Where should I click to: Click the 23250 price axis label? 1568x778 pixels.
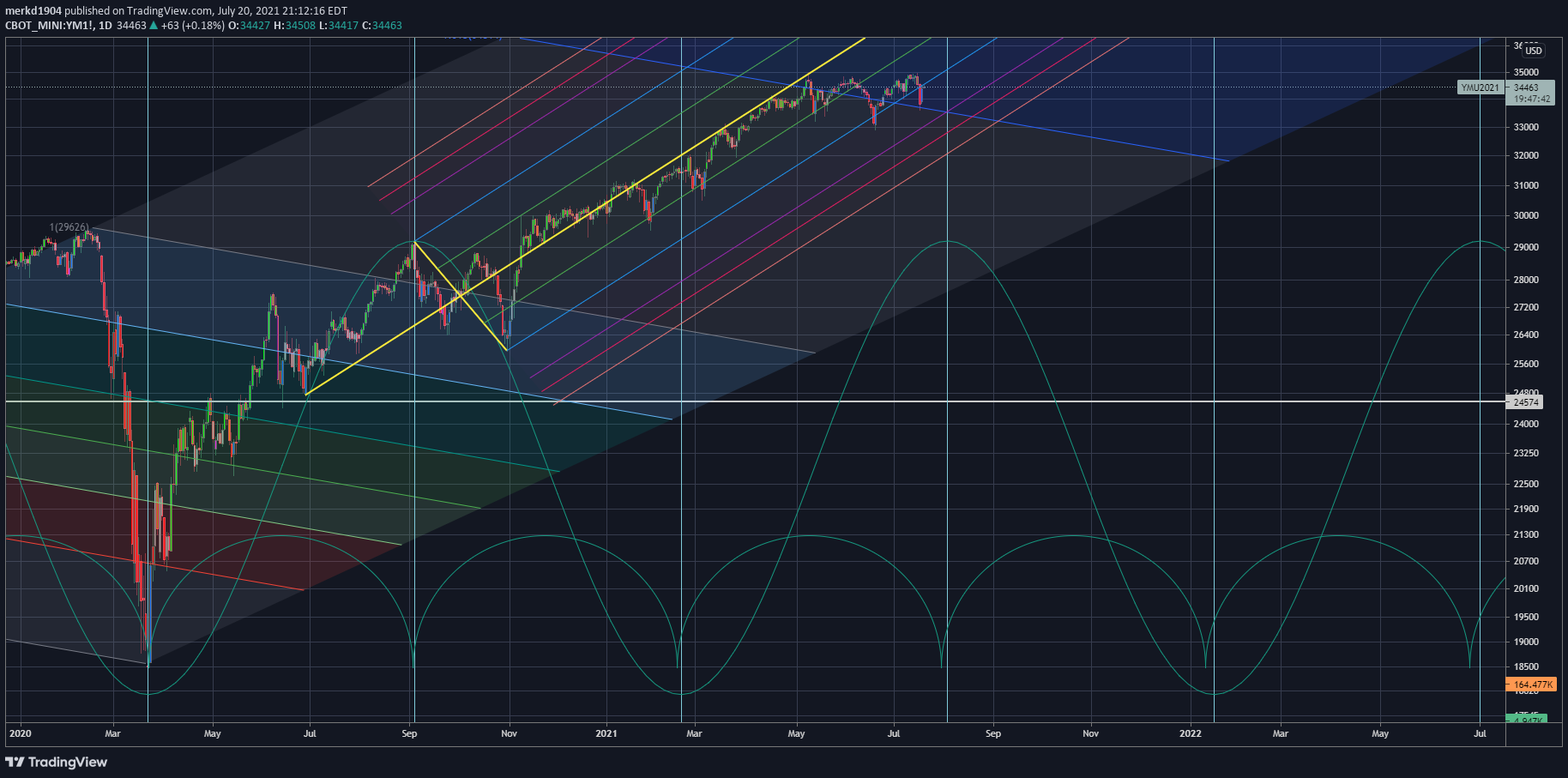coord(1526,453)
